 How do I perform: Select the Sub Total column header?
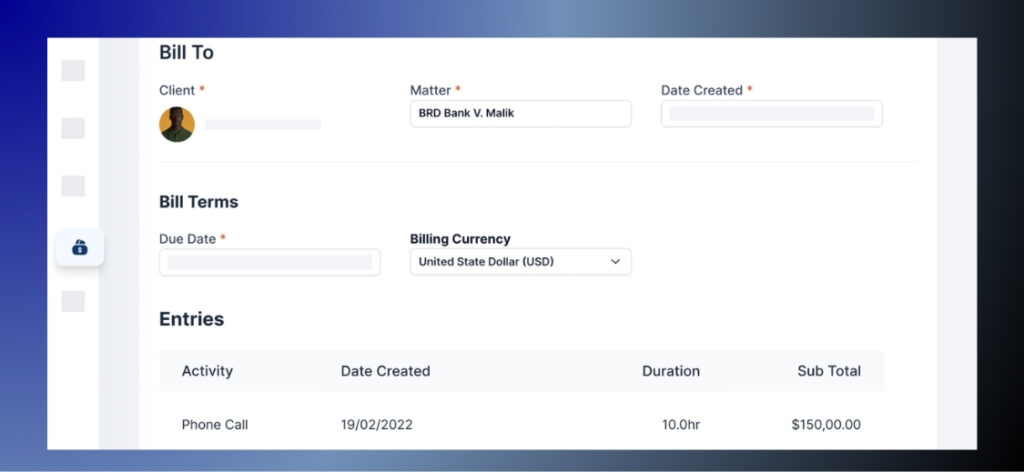point(828,371)
